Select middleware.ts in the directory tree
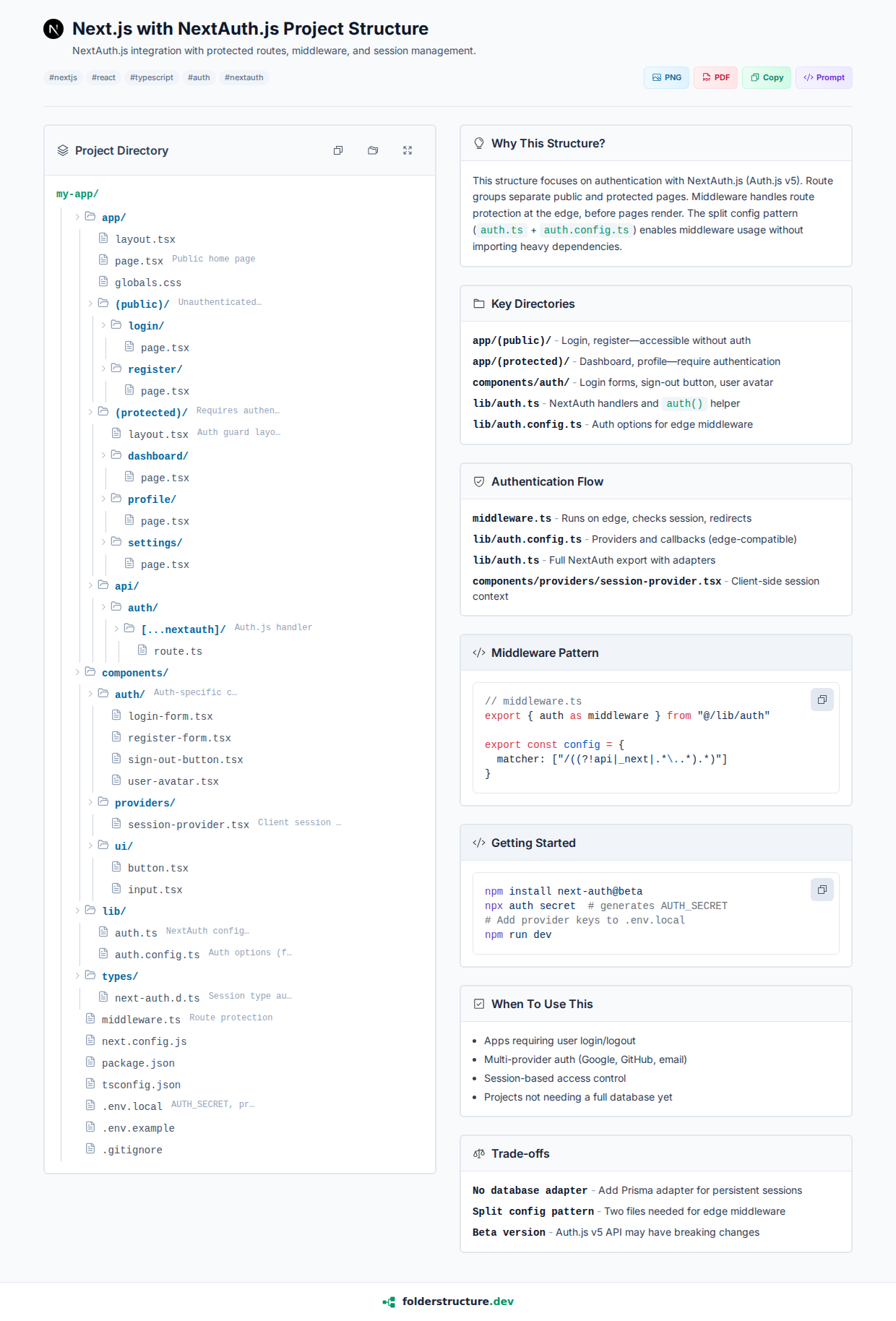Screen dimensions: 896x1321 point(141,1020)
